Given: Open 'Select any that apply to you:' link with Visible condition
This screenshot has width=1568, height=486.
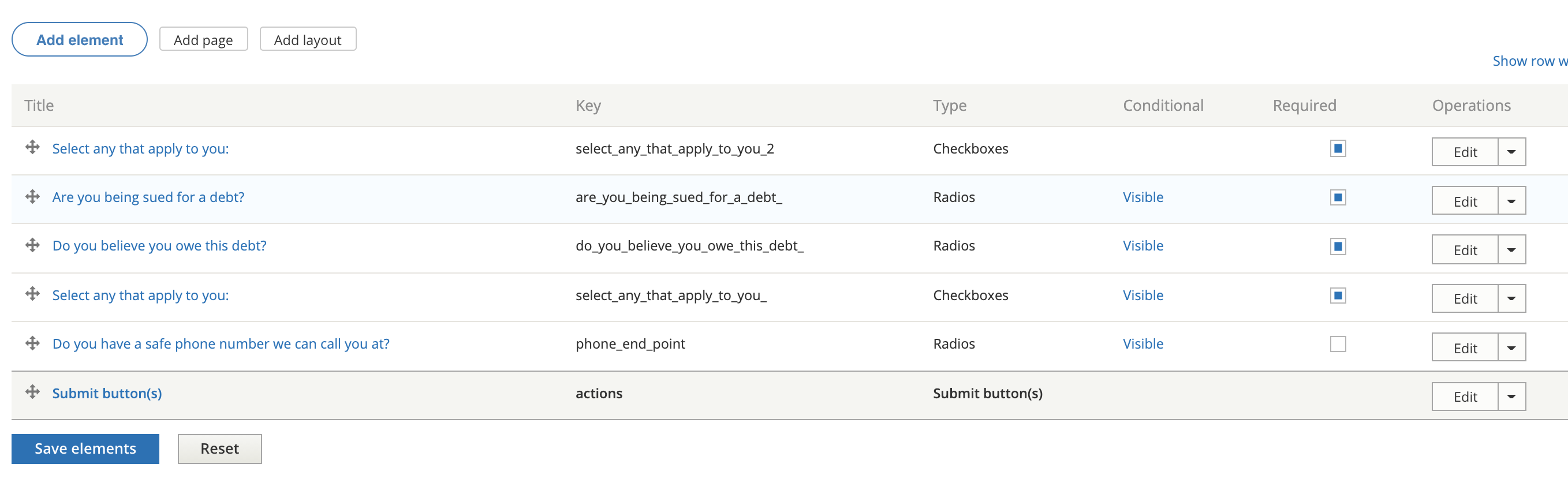Looking at the screenshot, I should pyautogui.click(x=141, y=296).
